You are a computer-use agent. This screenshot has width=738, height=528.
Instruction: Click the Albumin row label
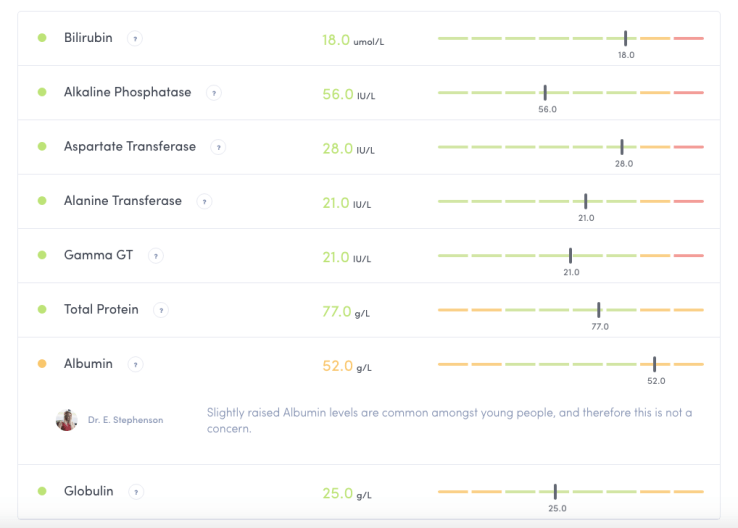click(88, 364)
